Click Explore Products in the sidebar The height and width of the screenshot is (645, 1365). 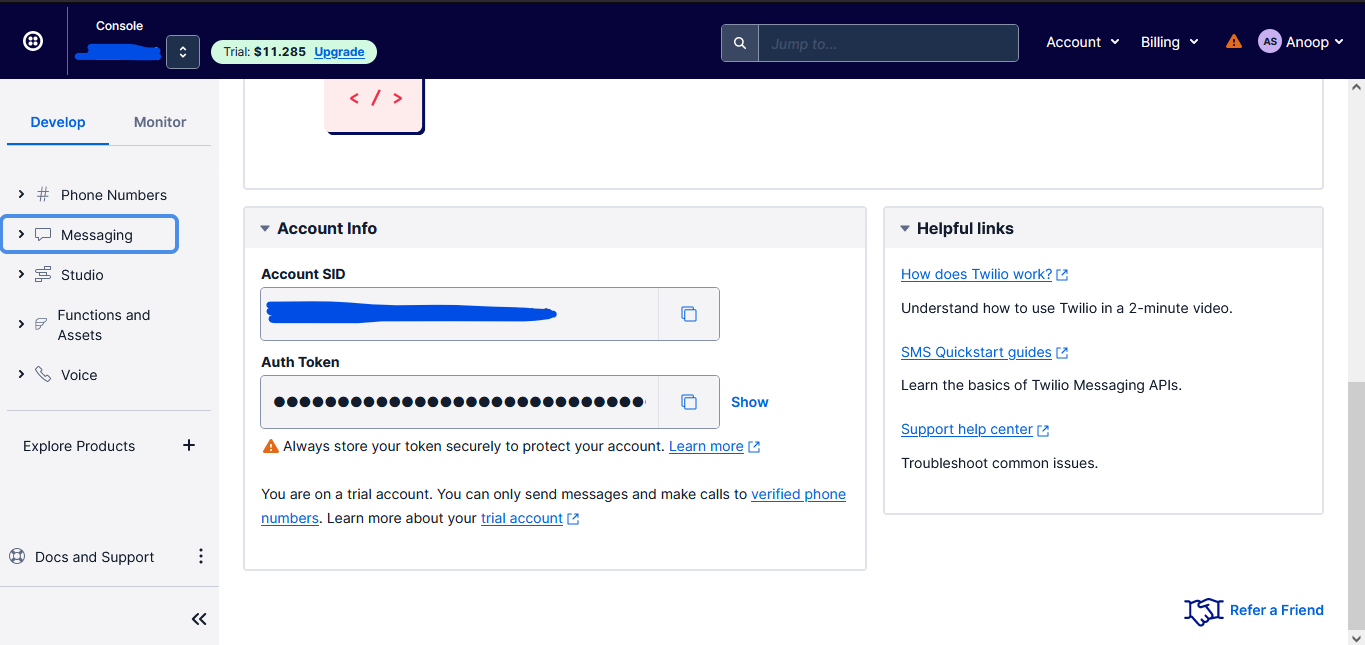79,446
